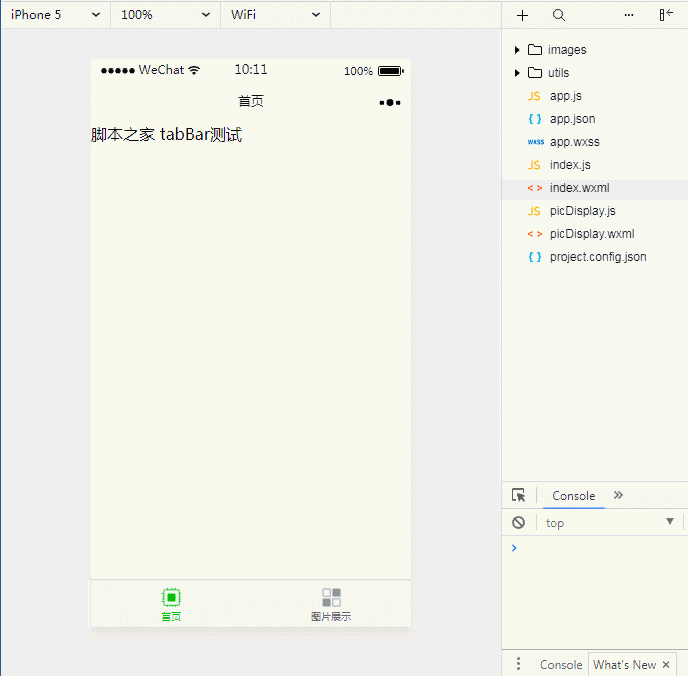This screenshot has width=690, height=676.
Task: Tap the 图片展示 tab label
Action: pos(331,616)
